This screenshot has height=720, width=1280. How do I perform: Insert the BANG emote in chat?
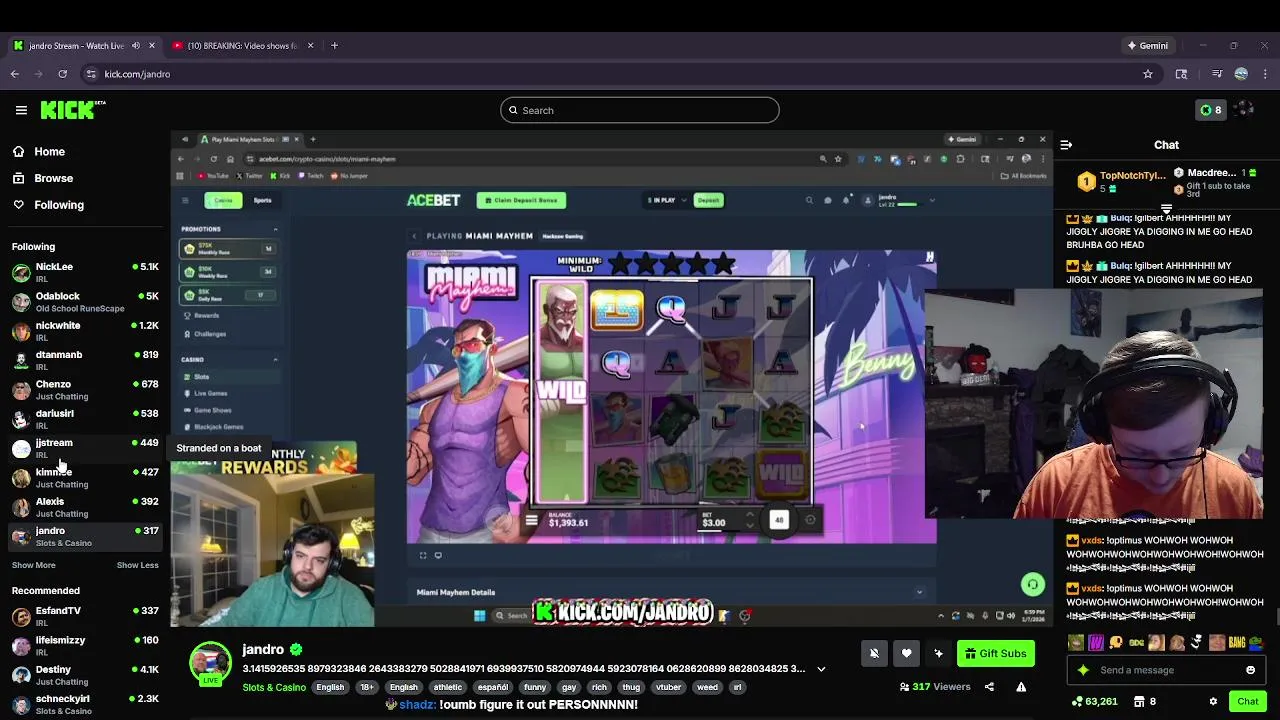[x=1237, y=643]
